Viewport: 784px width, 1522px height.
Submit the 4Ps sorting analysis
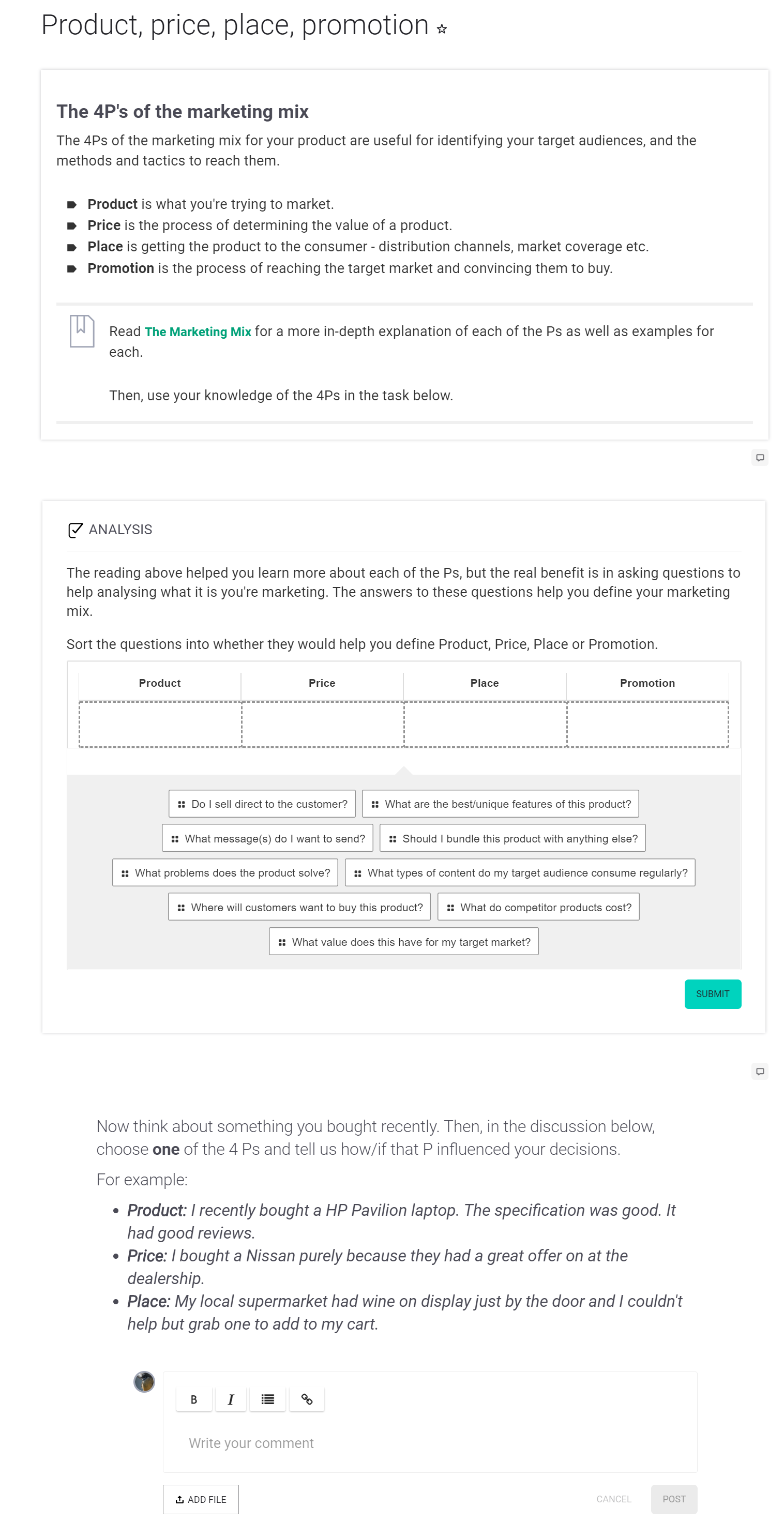[712, 994]
